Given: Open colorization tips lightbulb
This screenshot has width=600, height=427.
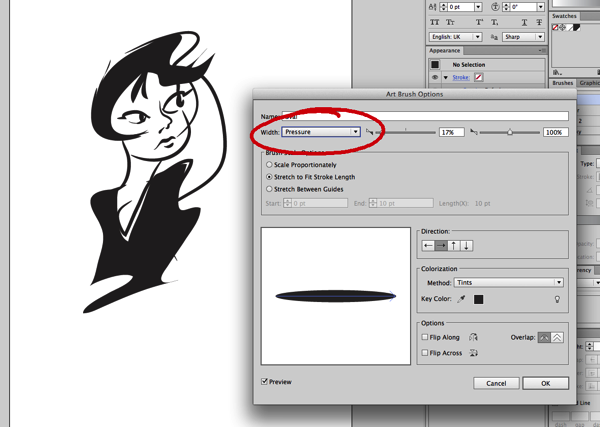Looking at the screenshot, I should click(558, 299).
